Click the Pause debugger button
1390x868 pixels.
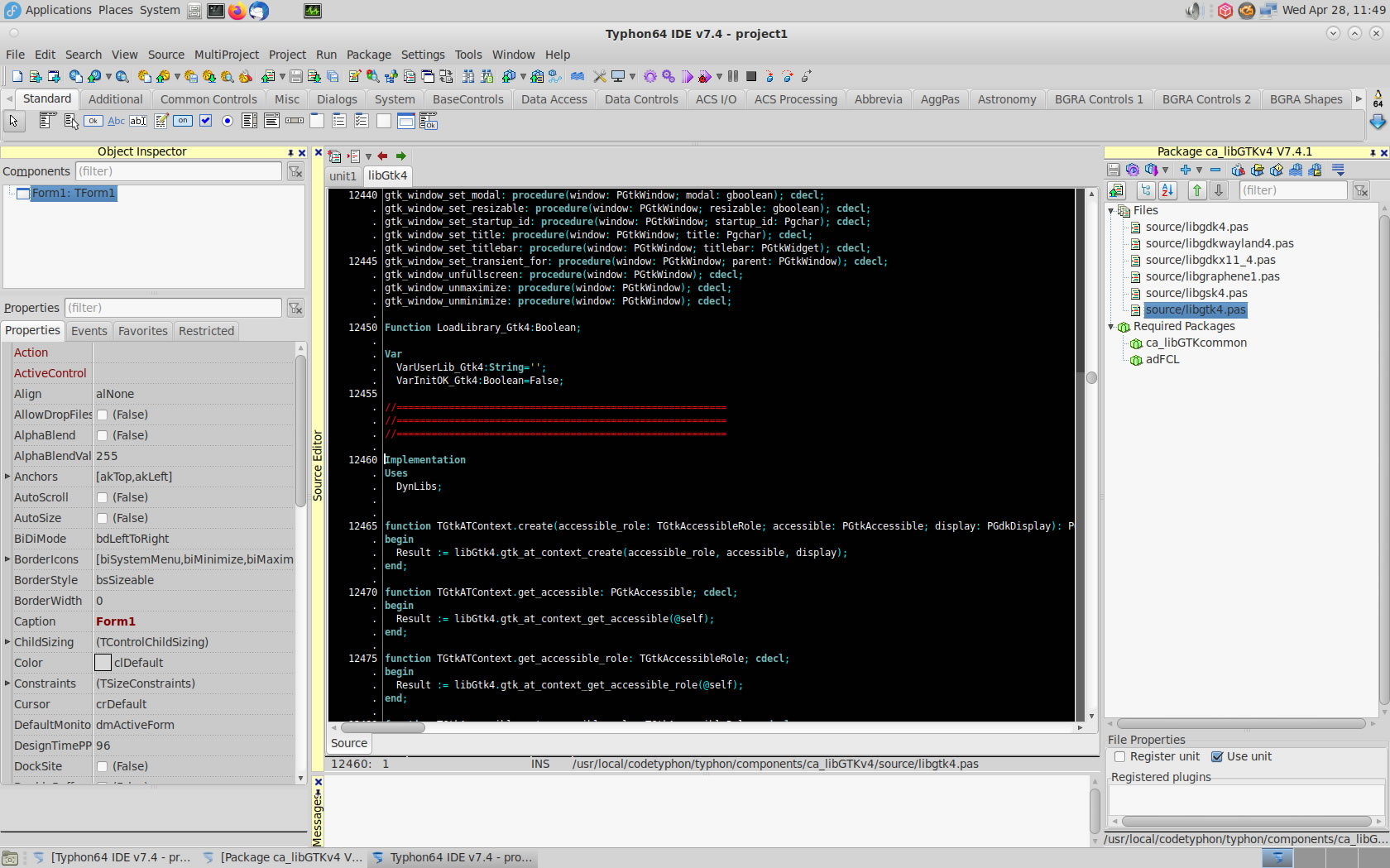(x=733, y=76)
